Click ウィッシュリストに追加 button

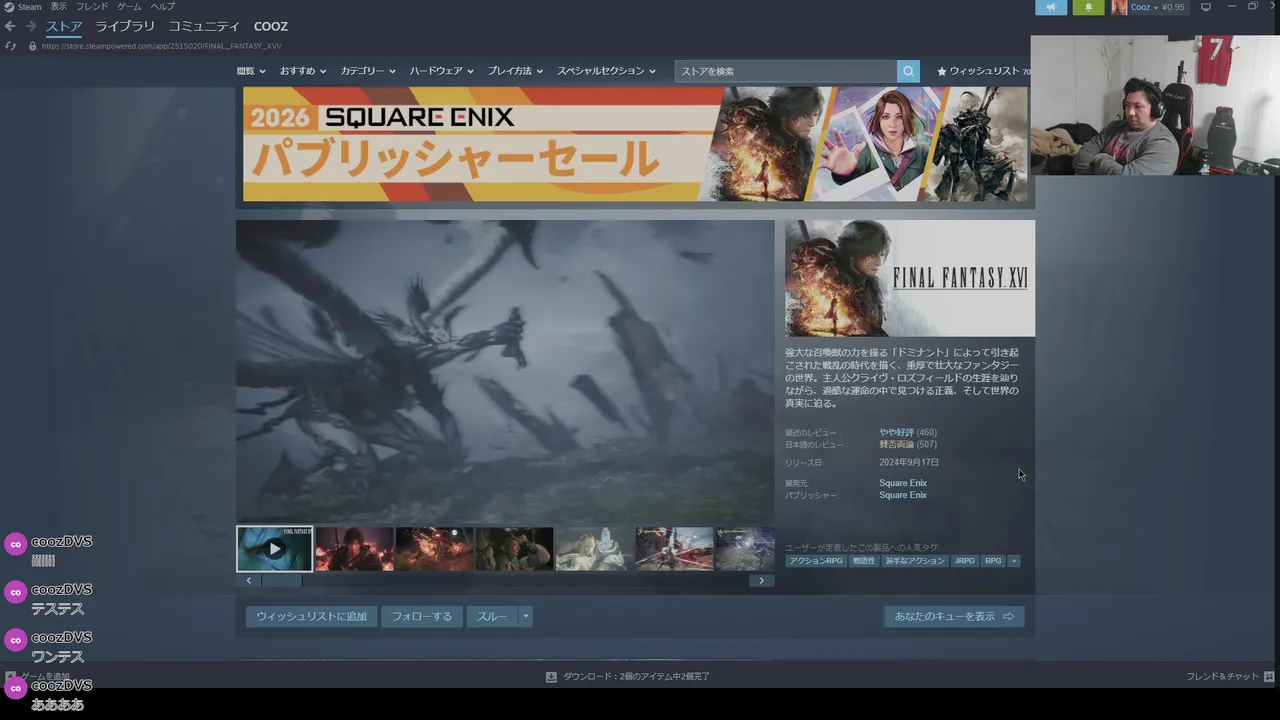click(x=312, y=617)
